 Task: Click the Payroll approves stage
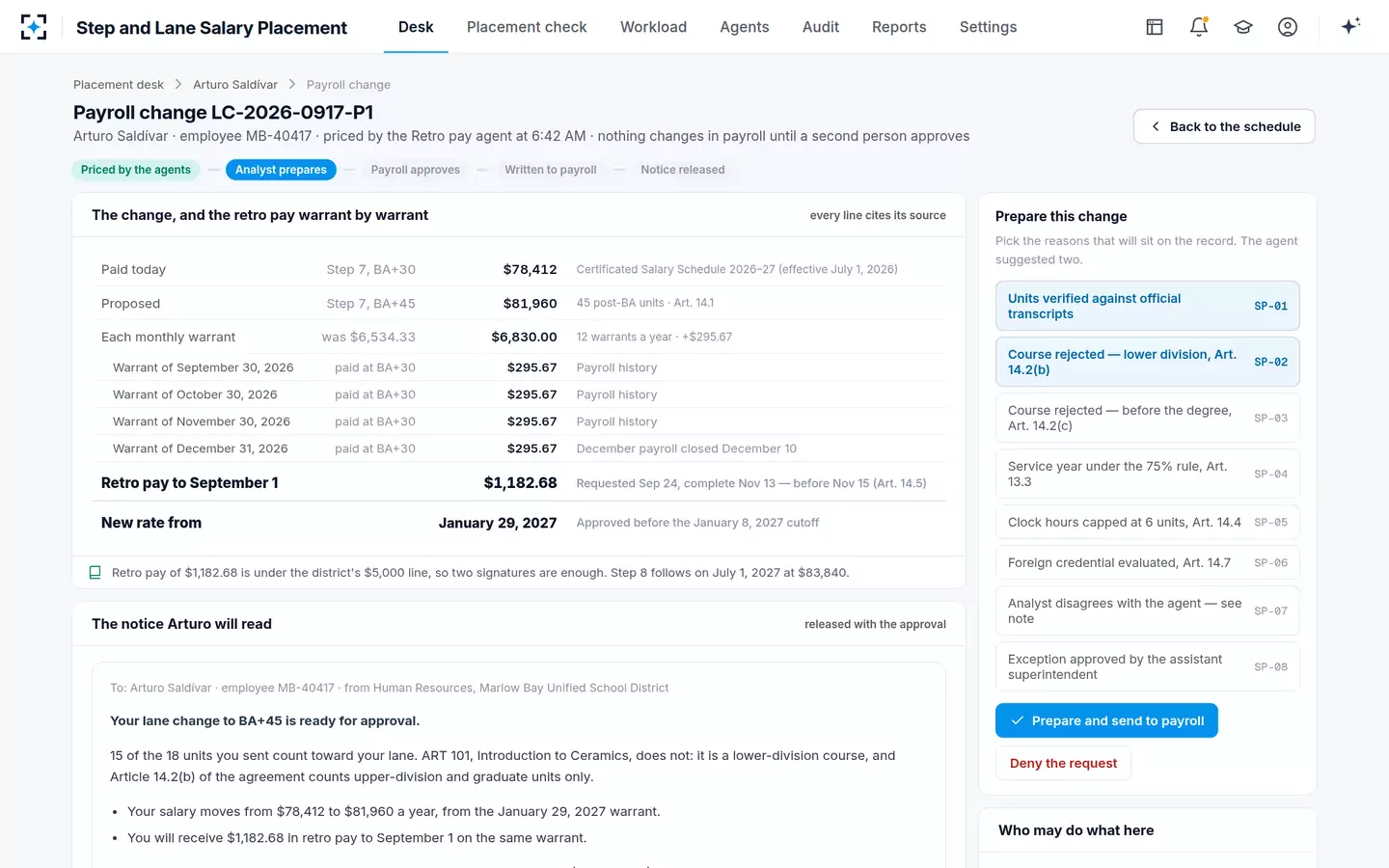(416, 170)
